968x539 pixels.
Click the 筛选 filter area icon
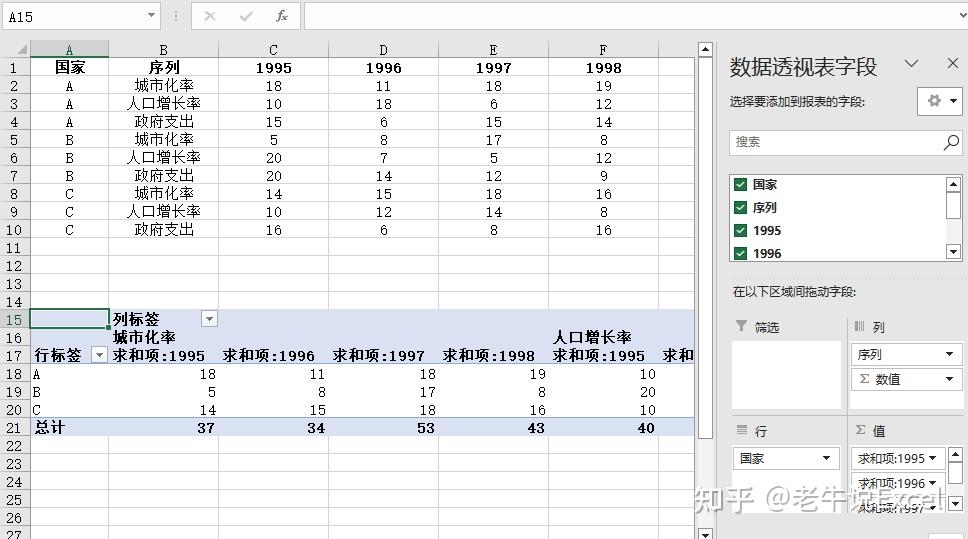click(x=741, y=326)
